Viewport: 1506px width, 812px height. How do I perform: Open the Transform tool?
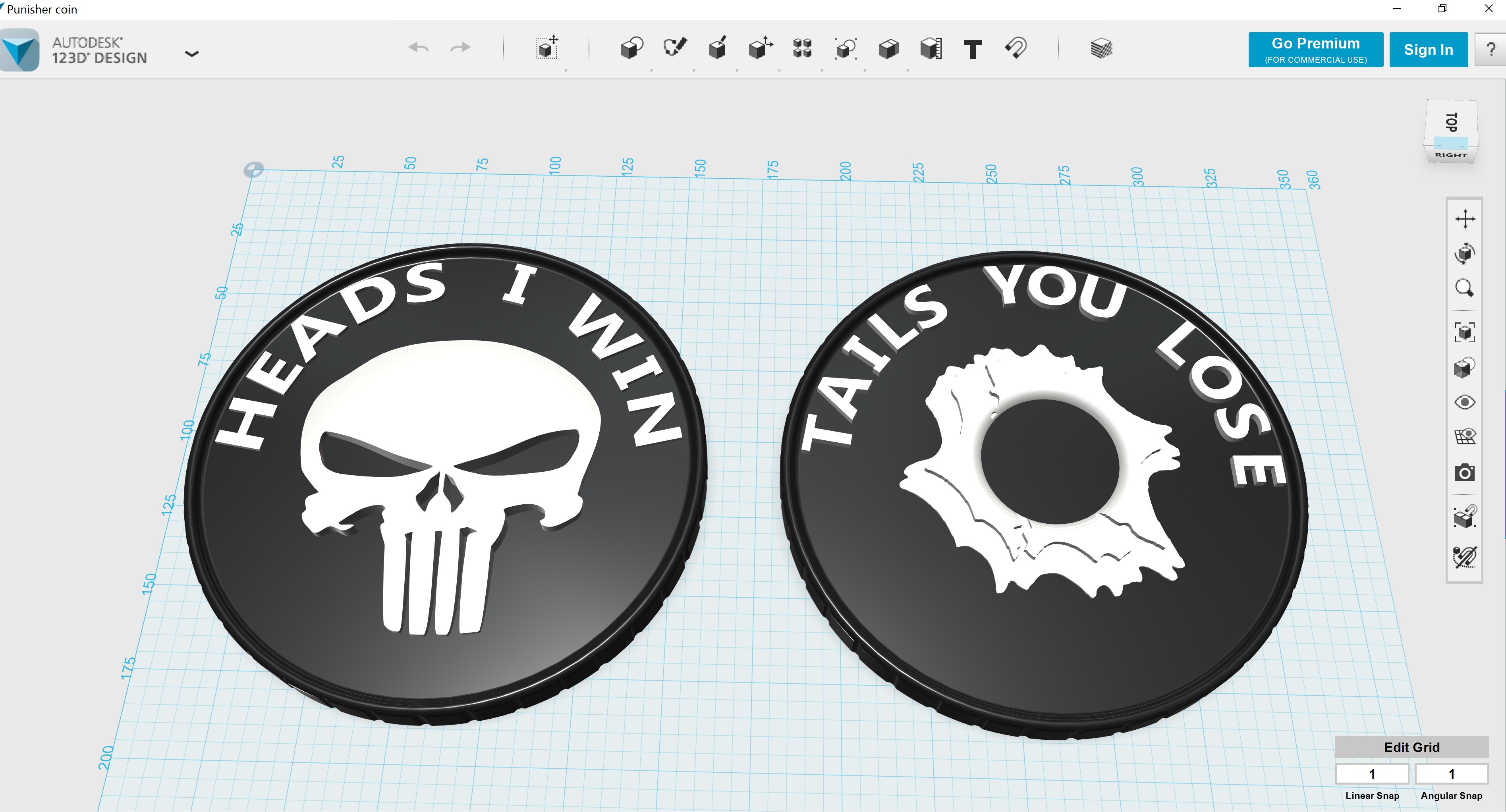coord(547,47)
